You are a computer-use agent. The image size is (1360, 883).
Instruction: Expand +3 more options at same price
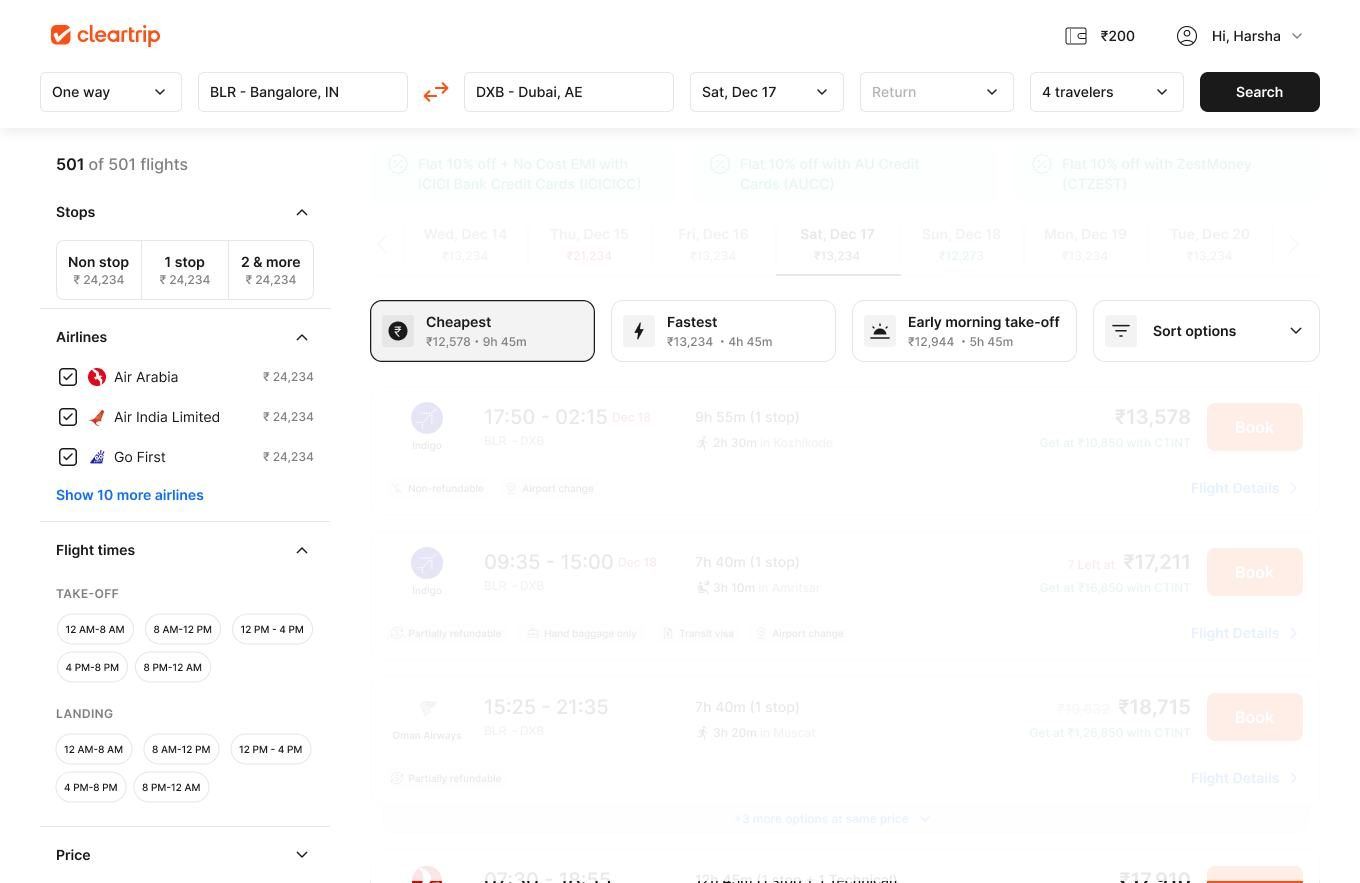pos(832,819)
